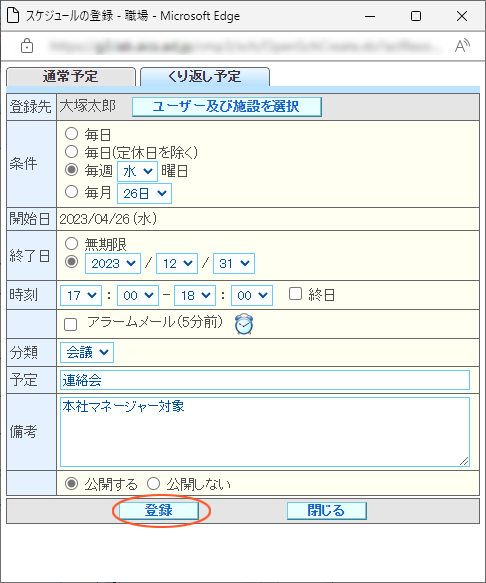Viewport: 486px width, 583px height.
Task: Switch to the 通常予定 tab
Action: [x=71, y=77]
